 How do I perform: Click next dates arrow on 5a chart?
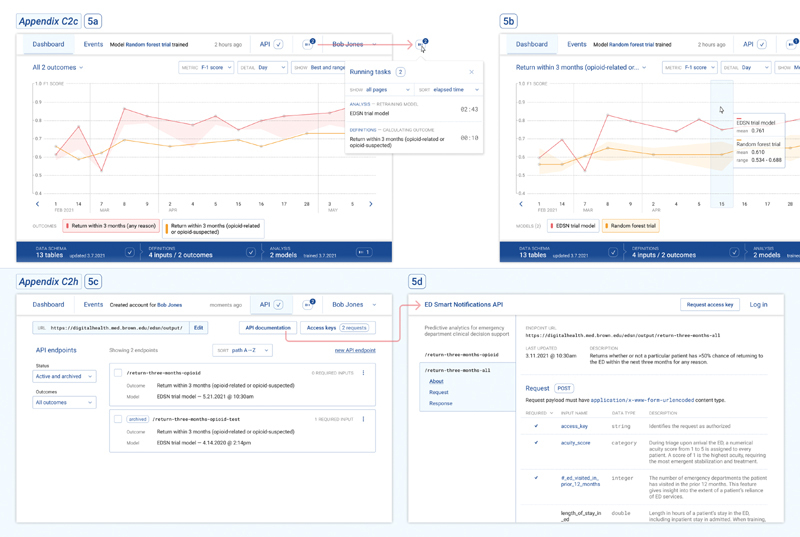point(371,204)
